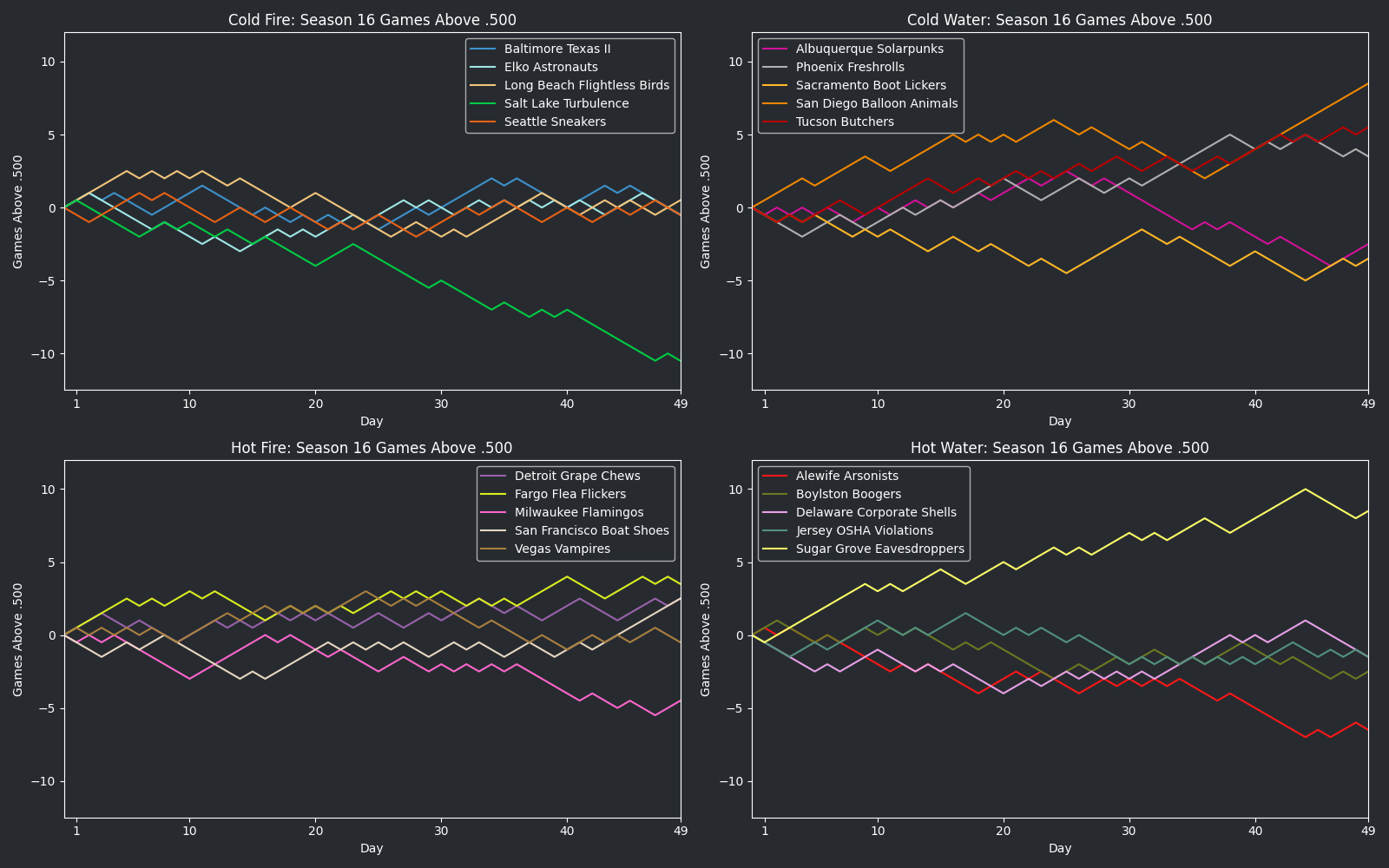Select Baltimore Texas II in the legend

coord(557,49)
